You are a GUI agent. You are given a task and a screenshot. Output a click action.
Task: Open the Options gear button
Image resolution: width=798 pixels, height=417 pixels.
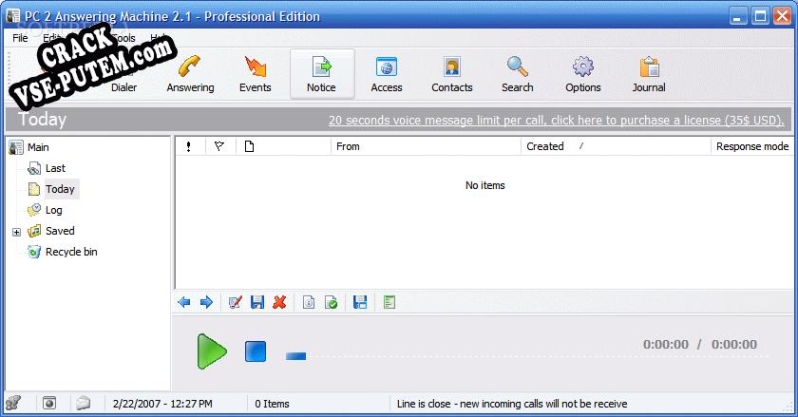click(583, 74)
